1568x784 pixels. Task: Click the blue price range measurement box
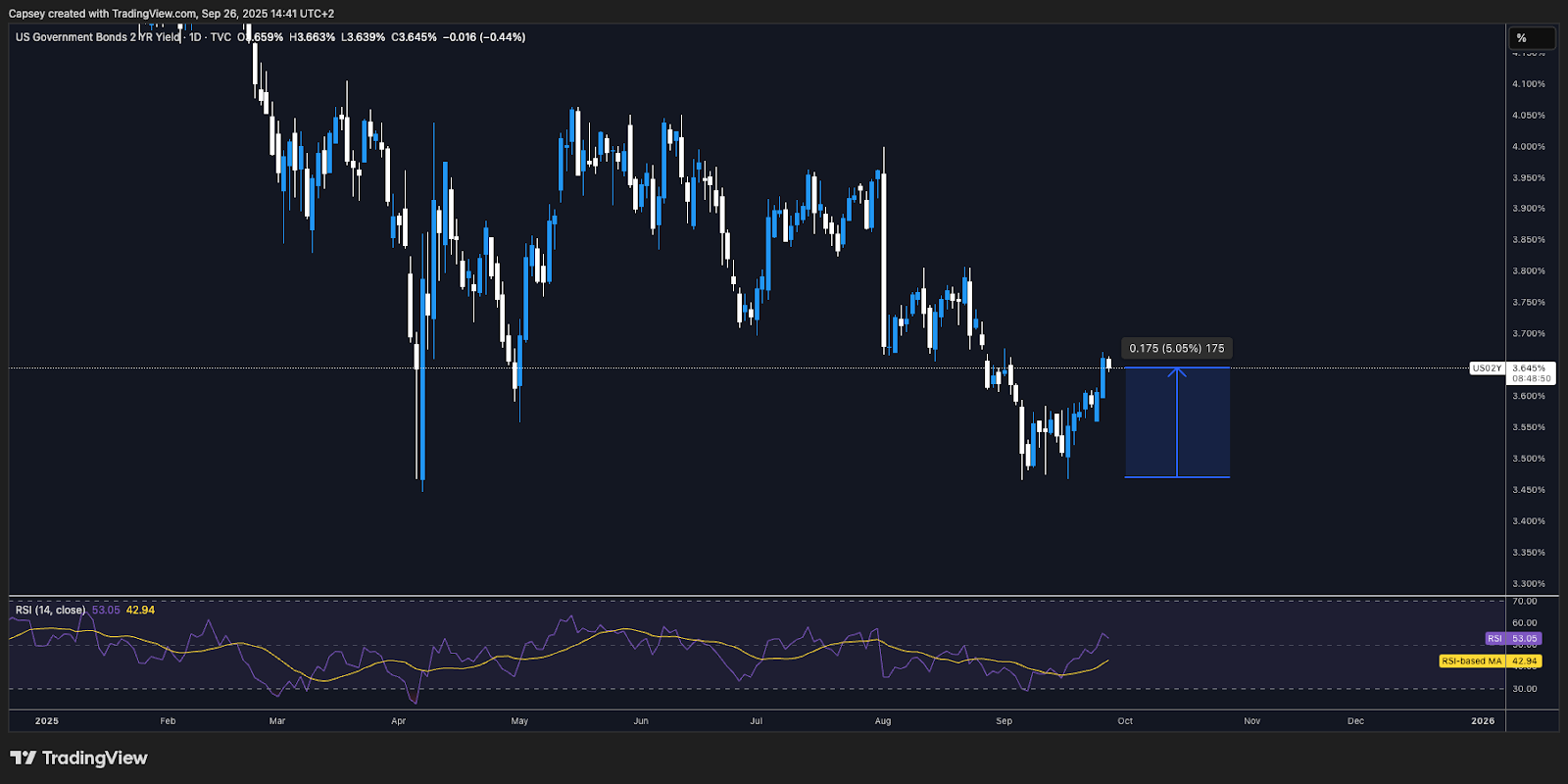coord(1177,422)
